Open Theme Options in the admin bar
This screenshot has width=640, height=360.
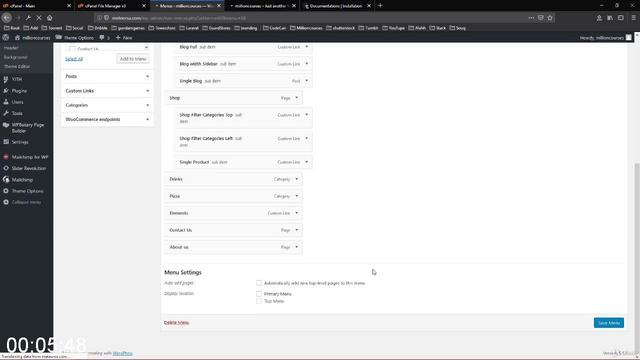75,38
